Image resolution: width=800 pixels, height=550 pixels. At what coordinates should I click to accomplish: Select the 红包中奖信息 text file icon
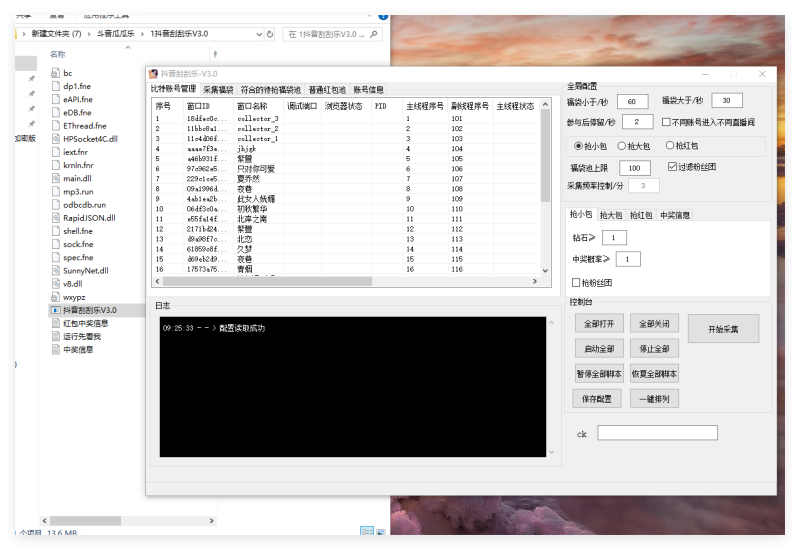tap(56, 323)
